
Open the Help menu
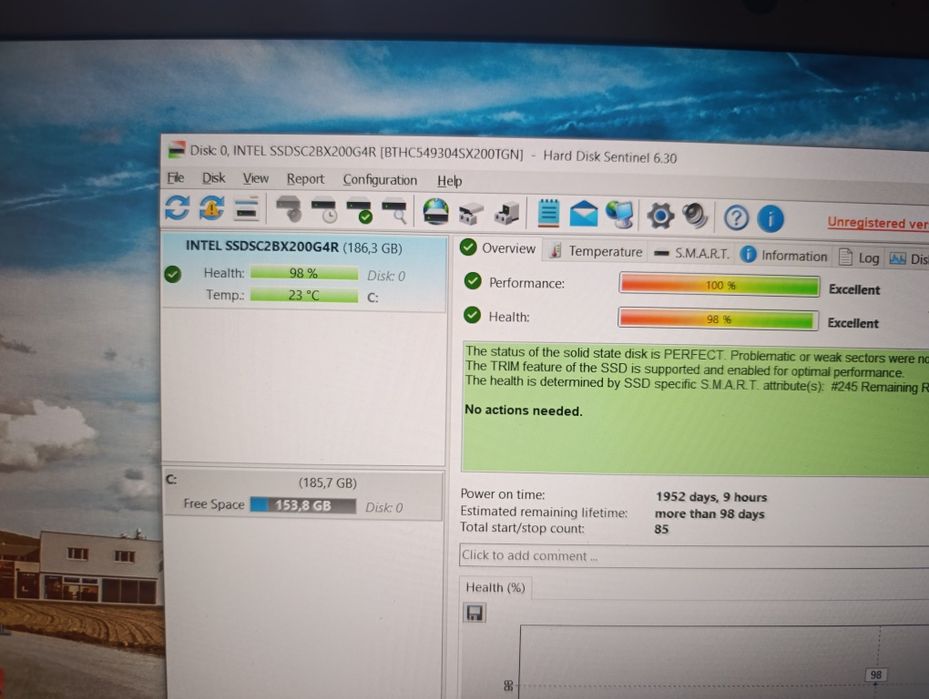click(450, 181)
